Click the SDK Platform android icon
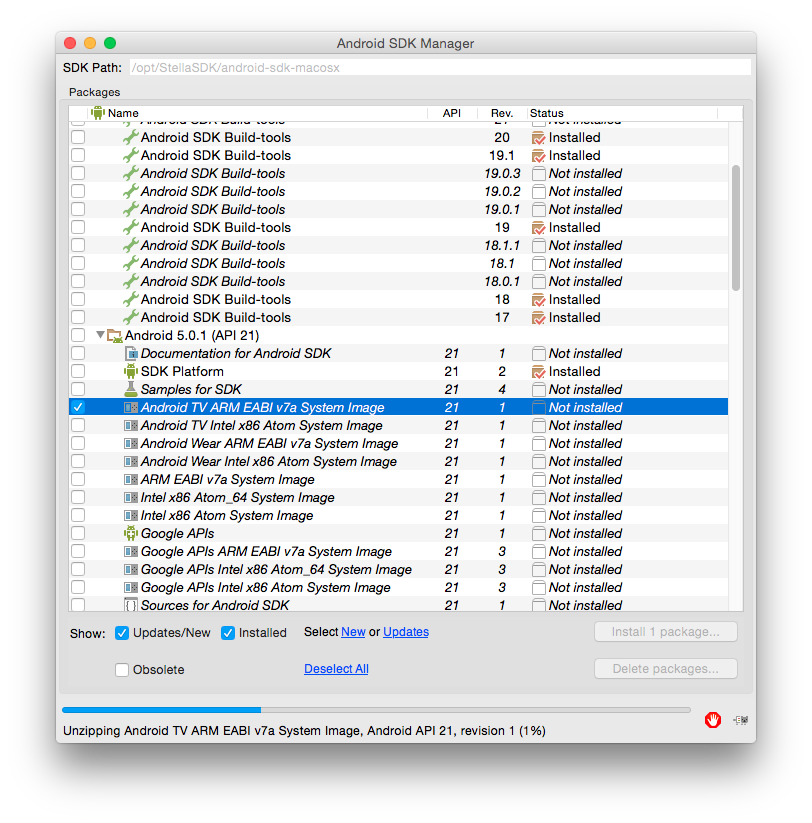This screenshot has height=823, width=812. tap(131, 372)
